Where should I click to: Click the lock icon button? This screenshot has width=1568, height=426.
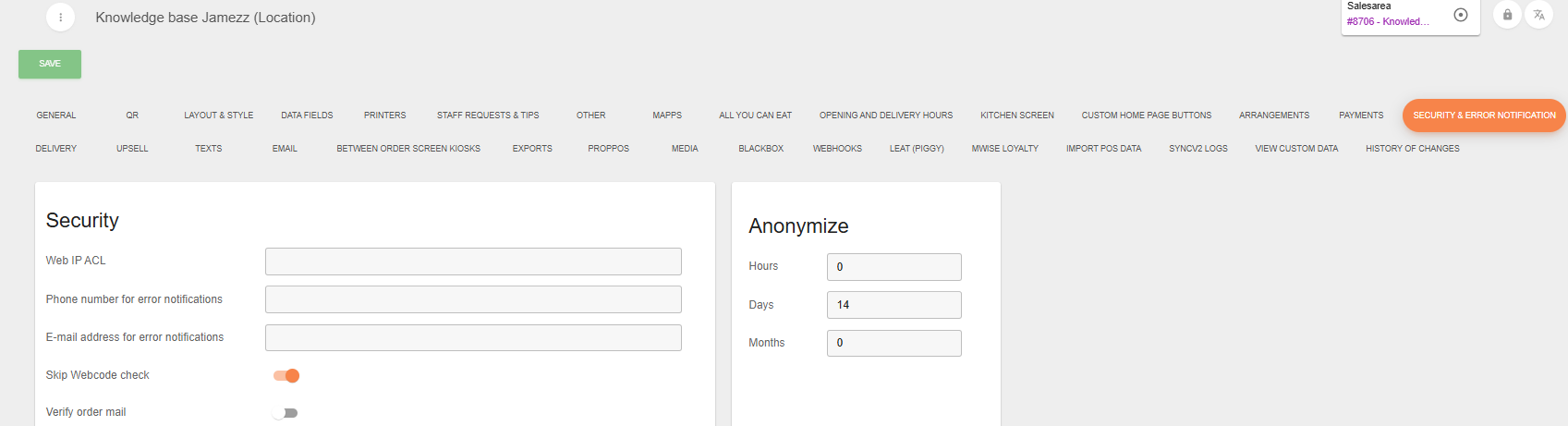click(1507, 15)
